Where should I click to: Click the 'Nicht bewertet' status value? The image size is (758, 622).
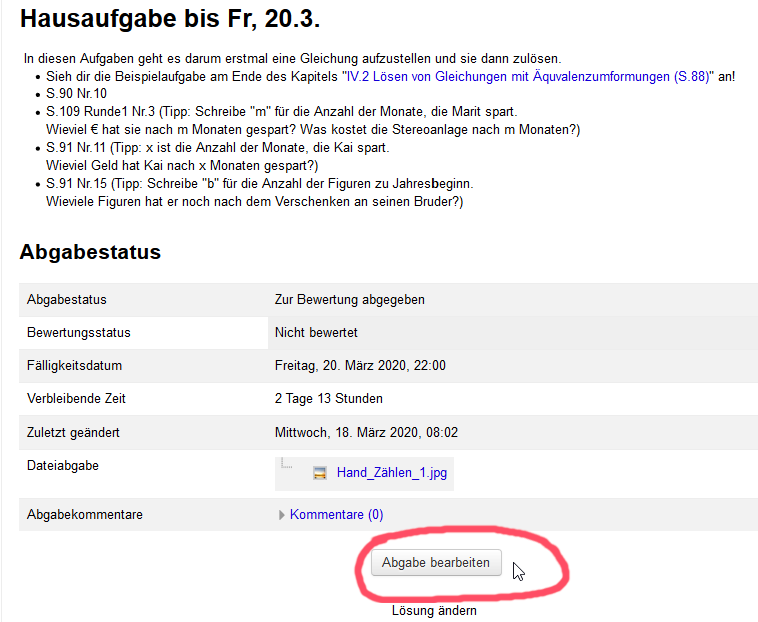(x=316, y=332)
